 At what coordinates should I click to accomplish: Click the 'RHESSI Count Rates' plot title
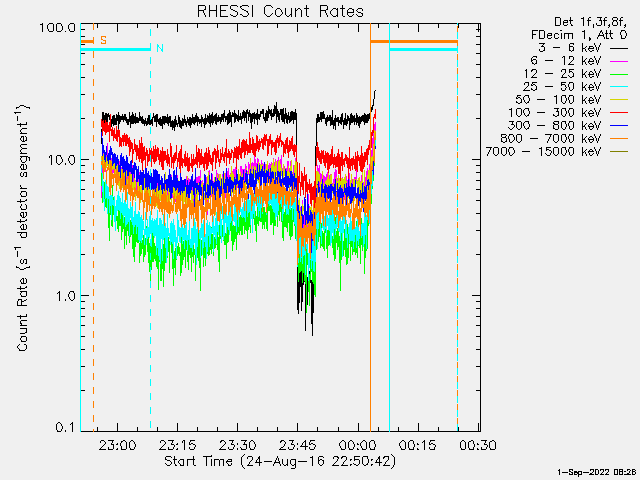coord(280,11)
